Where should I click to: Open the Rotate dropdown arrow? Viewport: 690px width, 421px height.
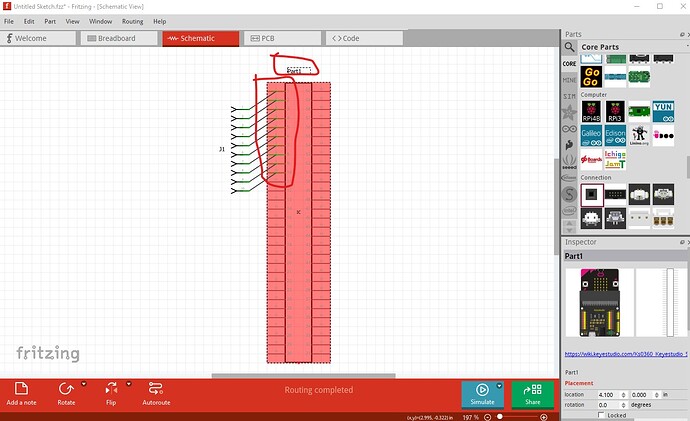84,383
